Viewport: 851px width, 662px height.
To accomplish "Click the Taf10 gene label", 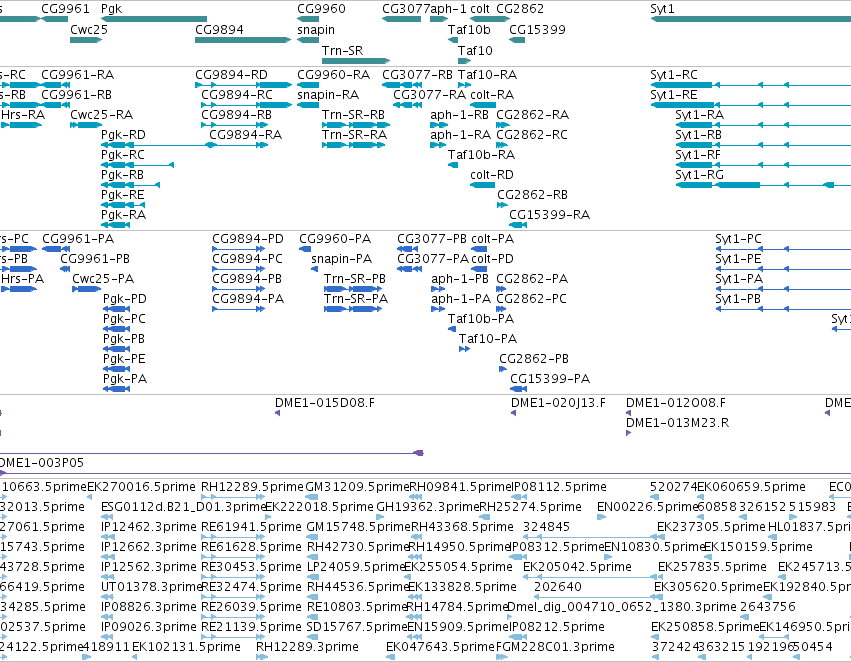I will pyautogui.click(x=475, y=51).
